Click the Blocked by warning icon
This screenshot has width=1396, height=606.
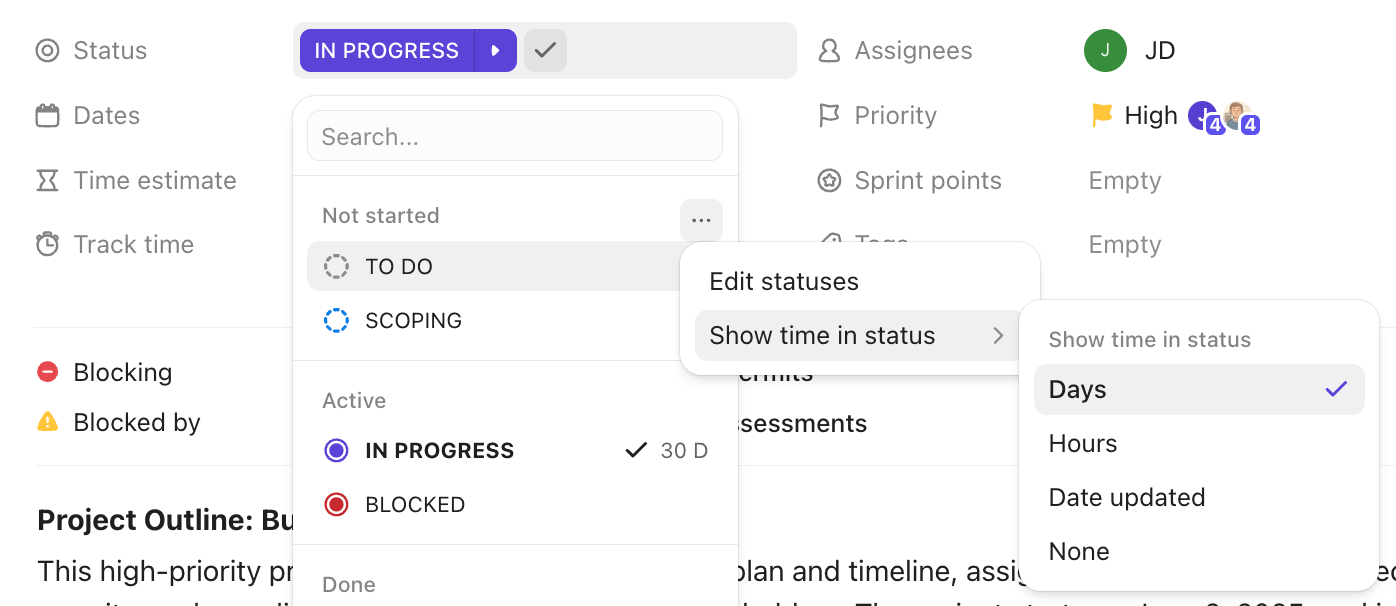point(47,422)
